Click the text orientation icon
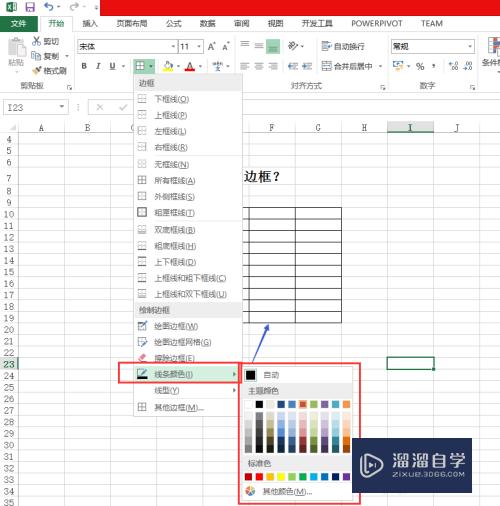The image size is (500, 506). point(293,46)
